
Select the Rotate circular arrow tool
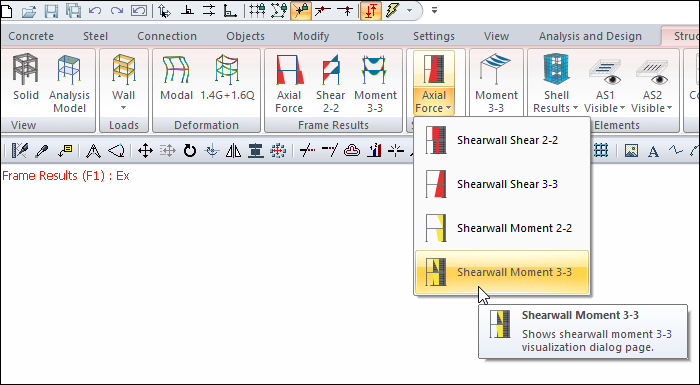pyautogui.click(x=190, y=151)
